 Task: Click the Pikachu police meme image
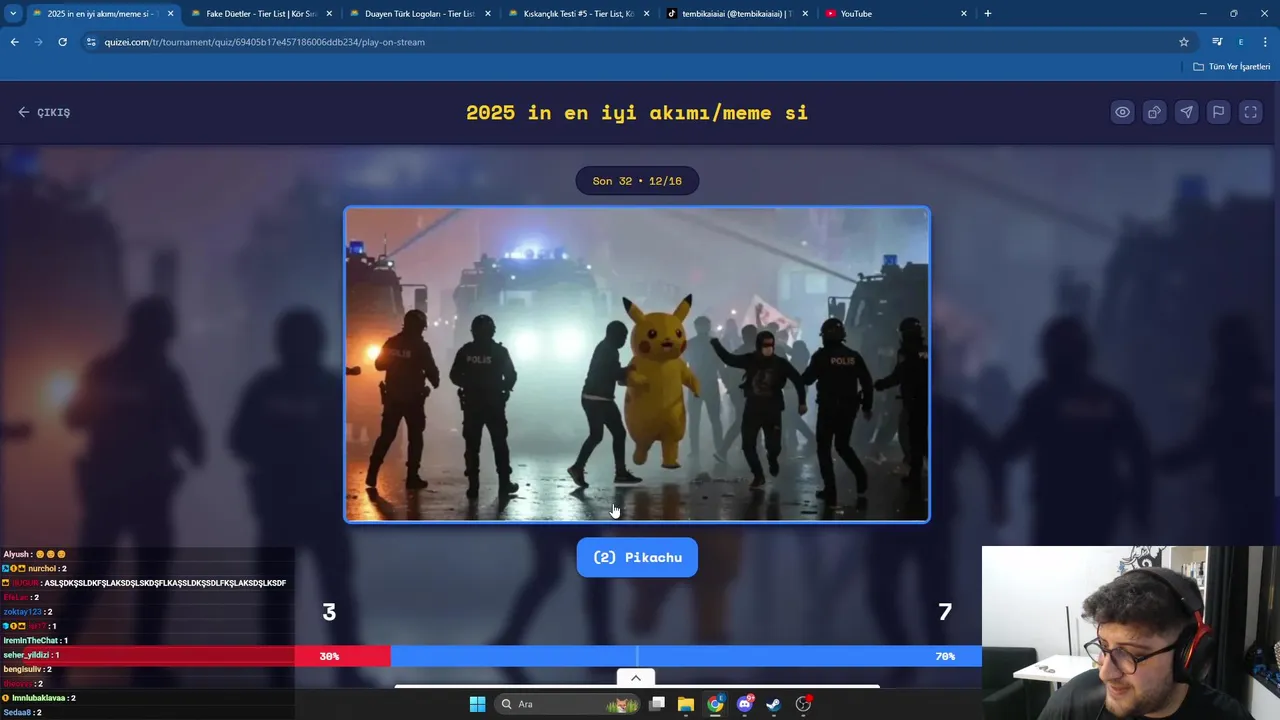637,364
